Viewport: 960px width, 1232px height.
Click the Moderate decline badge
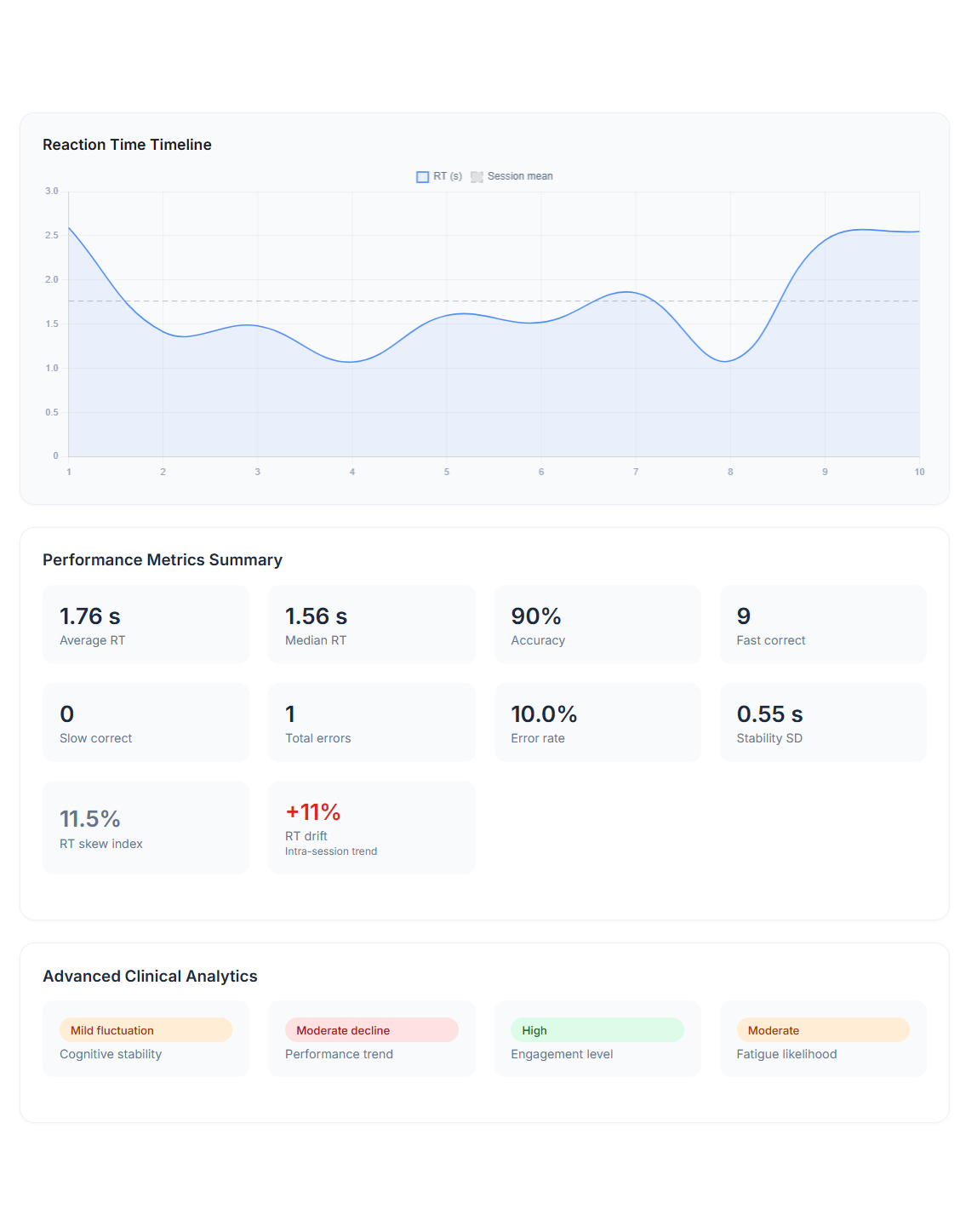[371, 1030]
